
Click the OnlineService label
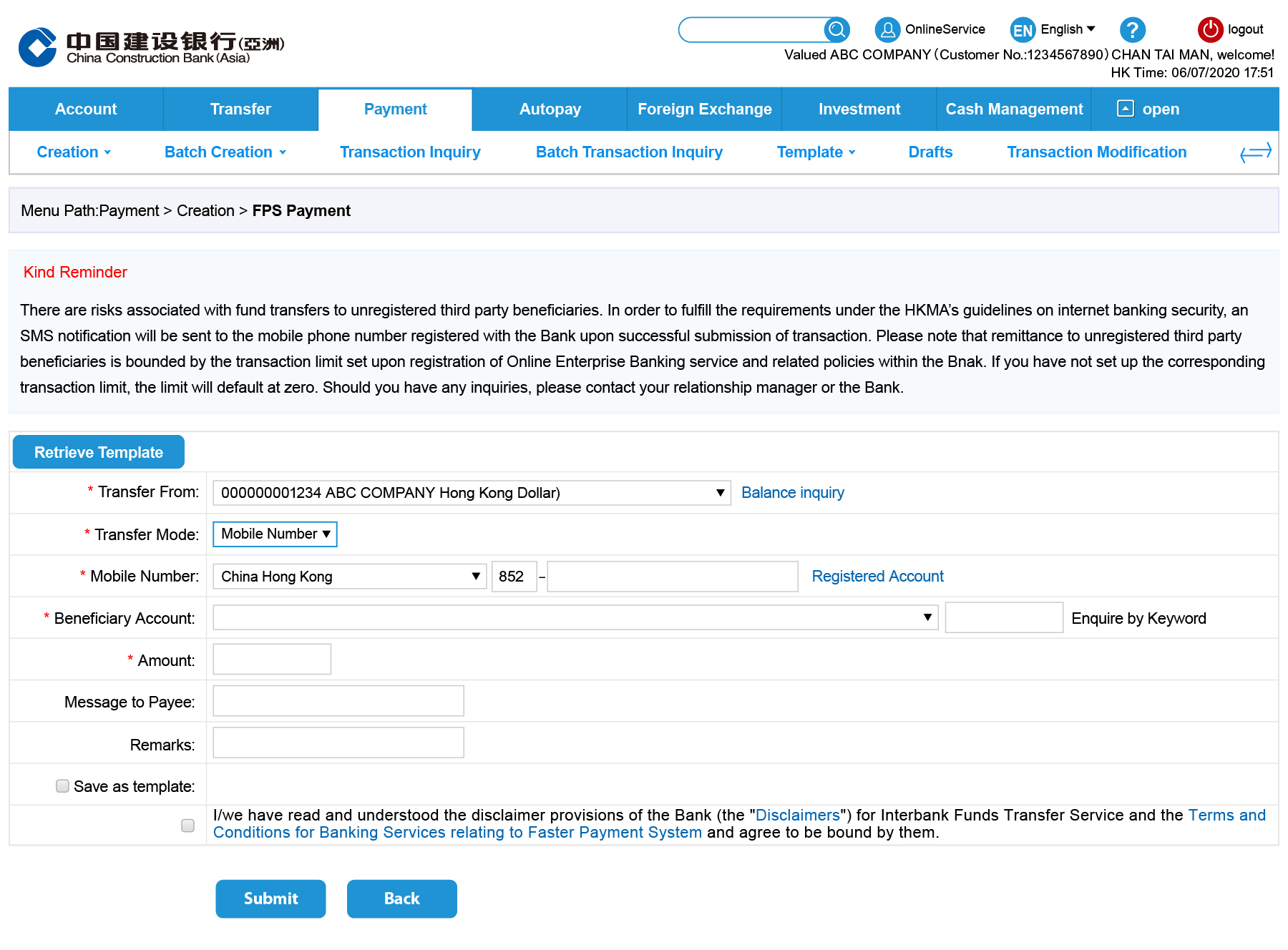(x=945, y=29)
